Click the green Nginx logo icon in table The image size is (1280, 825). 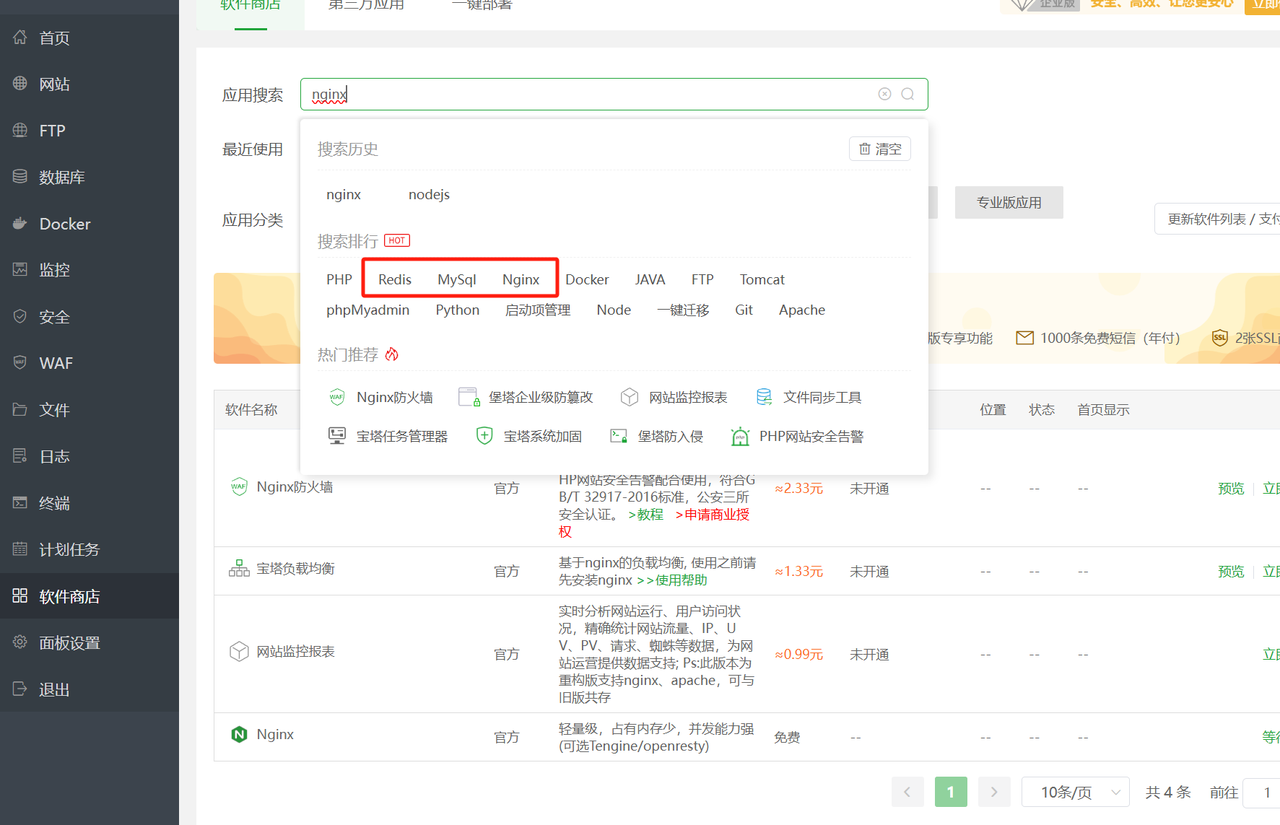239,734
